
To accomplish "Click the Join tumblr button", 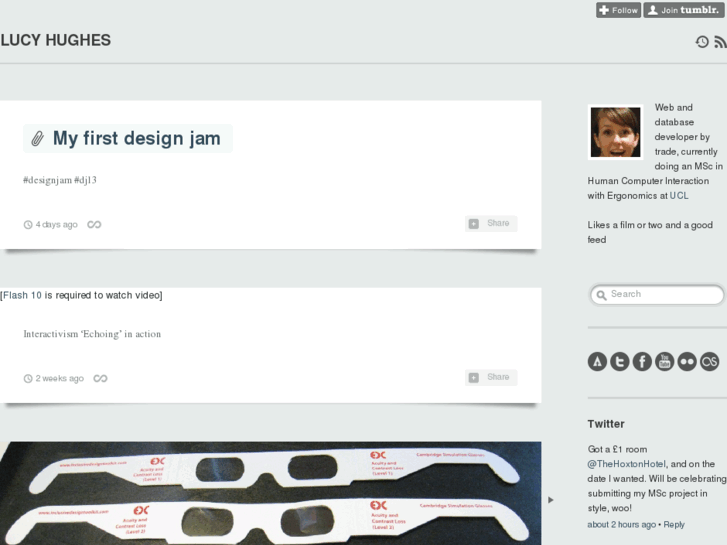I will click(x=684, y=10).
